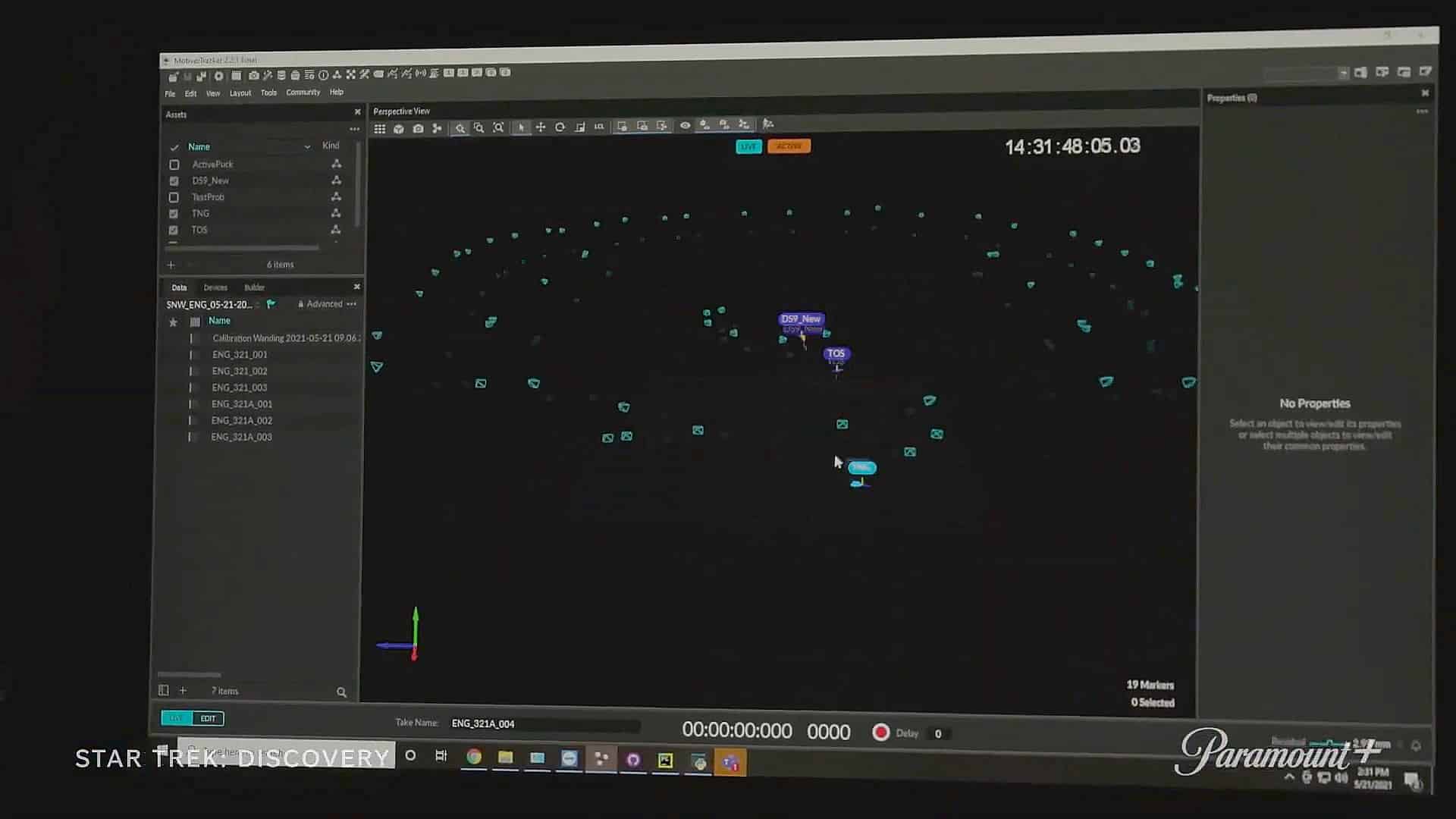Select the arrow selection tool in Perspective View

coord(520,128)
